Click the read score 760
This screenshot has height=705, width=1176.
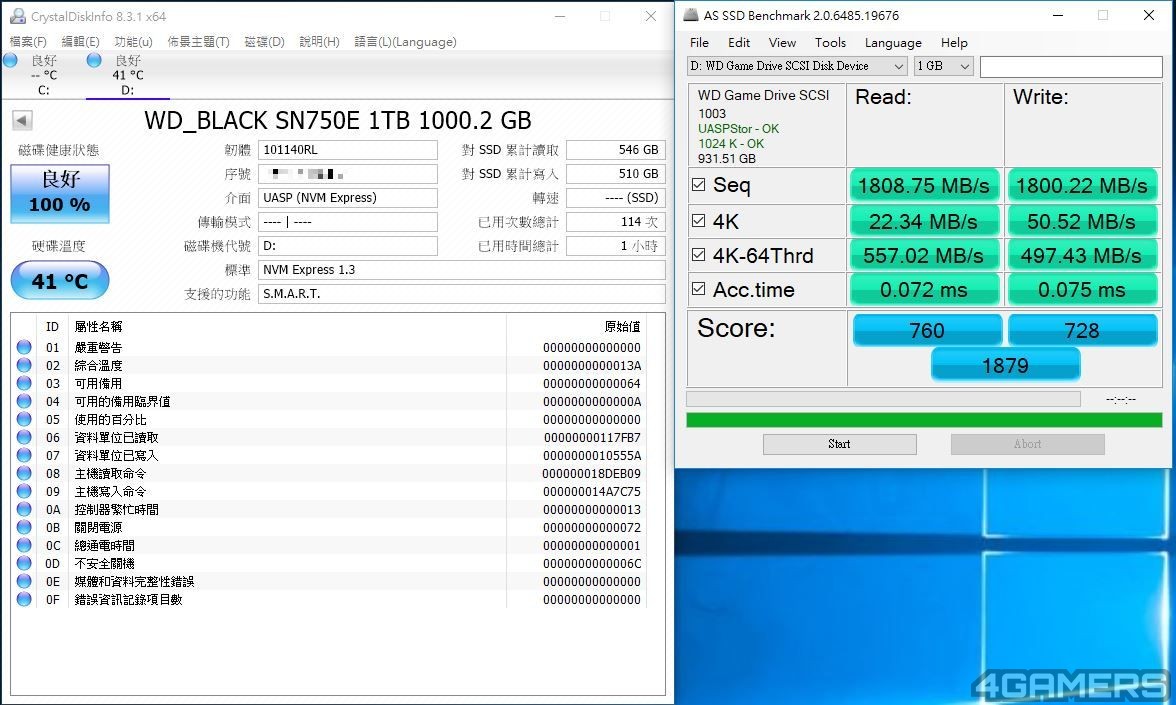927,330
